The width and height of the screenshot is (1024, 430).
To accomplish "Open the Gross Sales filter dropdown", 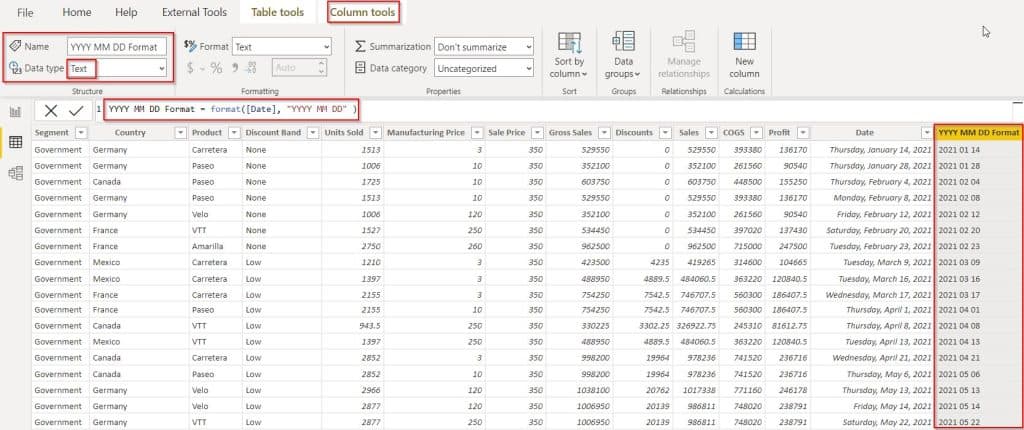I will [x=603, y=133].
